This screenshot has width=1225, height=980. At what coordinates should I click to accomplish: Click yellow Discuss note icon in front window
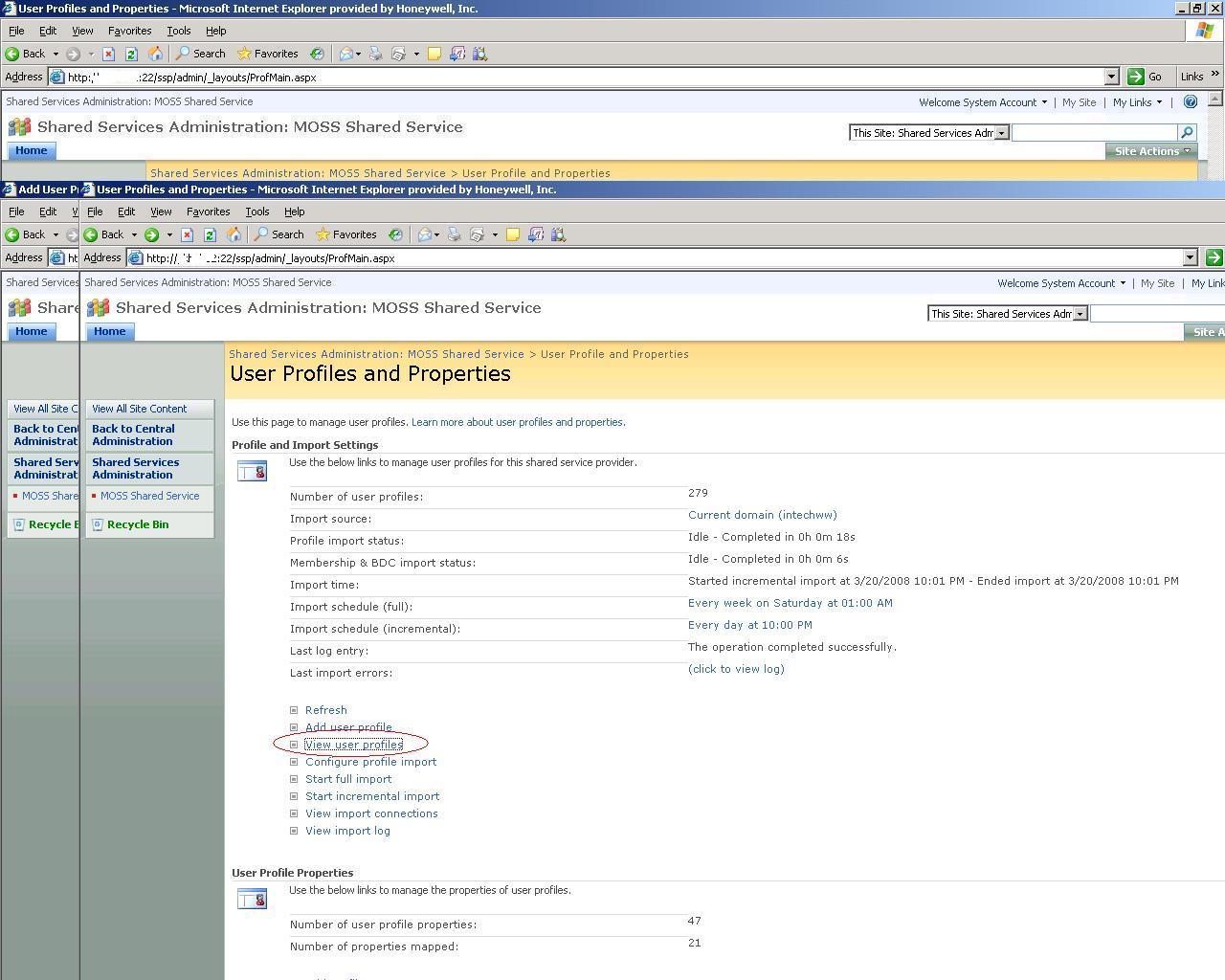tap(512, 234)
